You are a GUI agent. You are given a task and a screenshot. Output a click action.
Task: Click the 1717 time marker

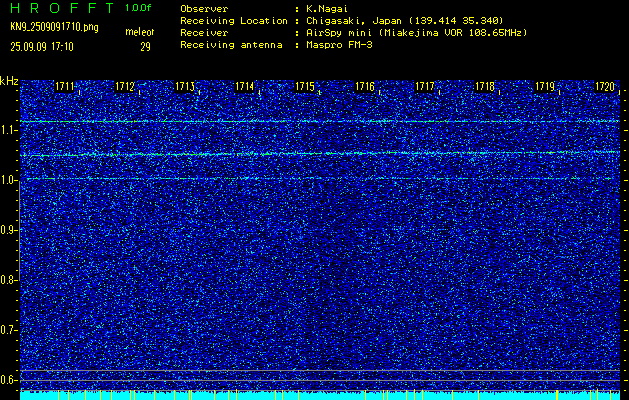tap(425, 86)
